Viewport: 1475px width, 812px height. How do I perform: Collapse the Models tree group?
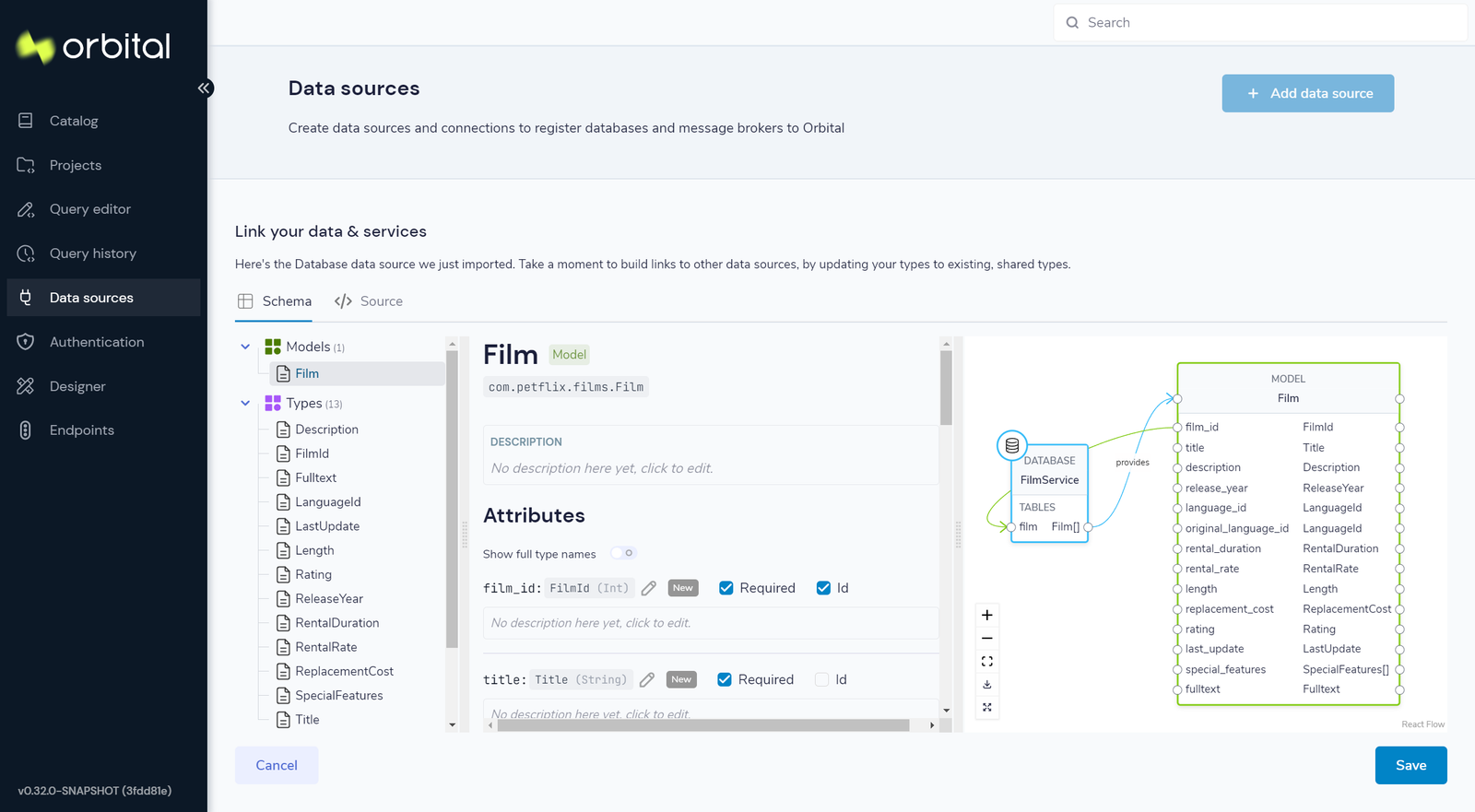pyautogui.click(x=245, y=347)
